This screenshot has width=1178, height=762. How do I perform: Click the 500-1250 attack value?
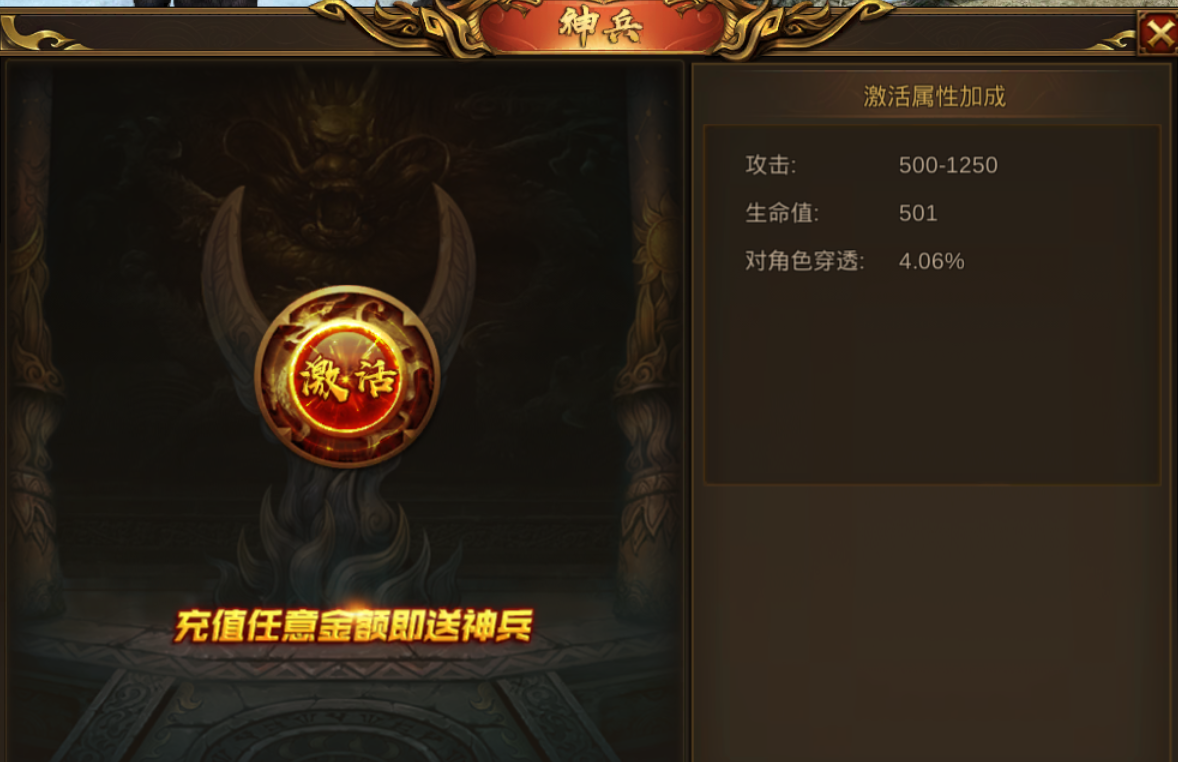pos(948,165)
